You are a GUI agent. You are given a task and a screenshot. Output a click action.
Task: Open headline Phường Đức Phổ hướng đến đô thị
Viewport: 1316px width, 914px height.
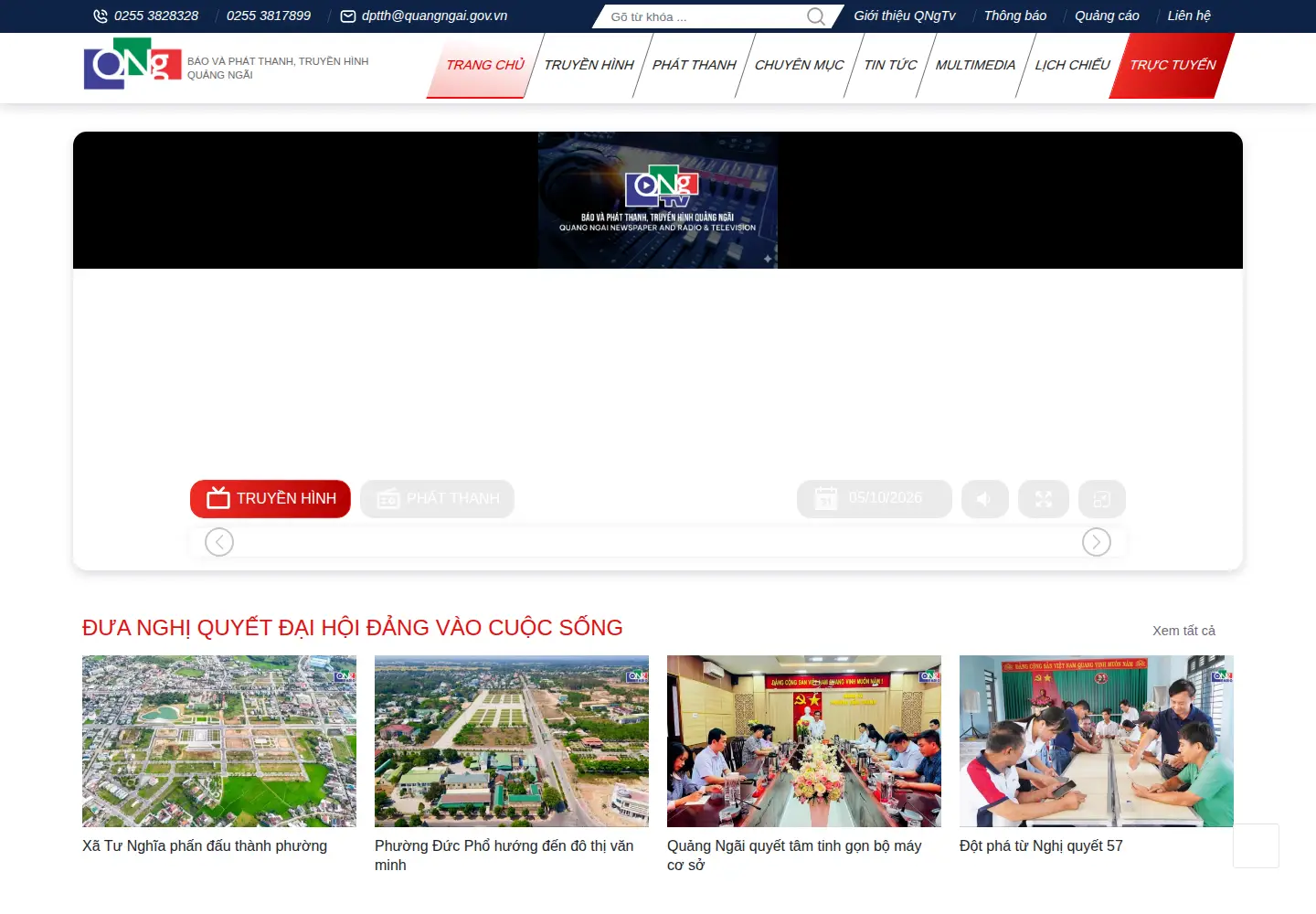point(504,856)
